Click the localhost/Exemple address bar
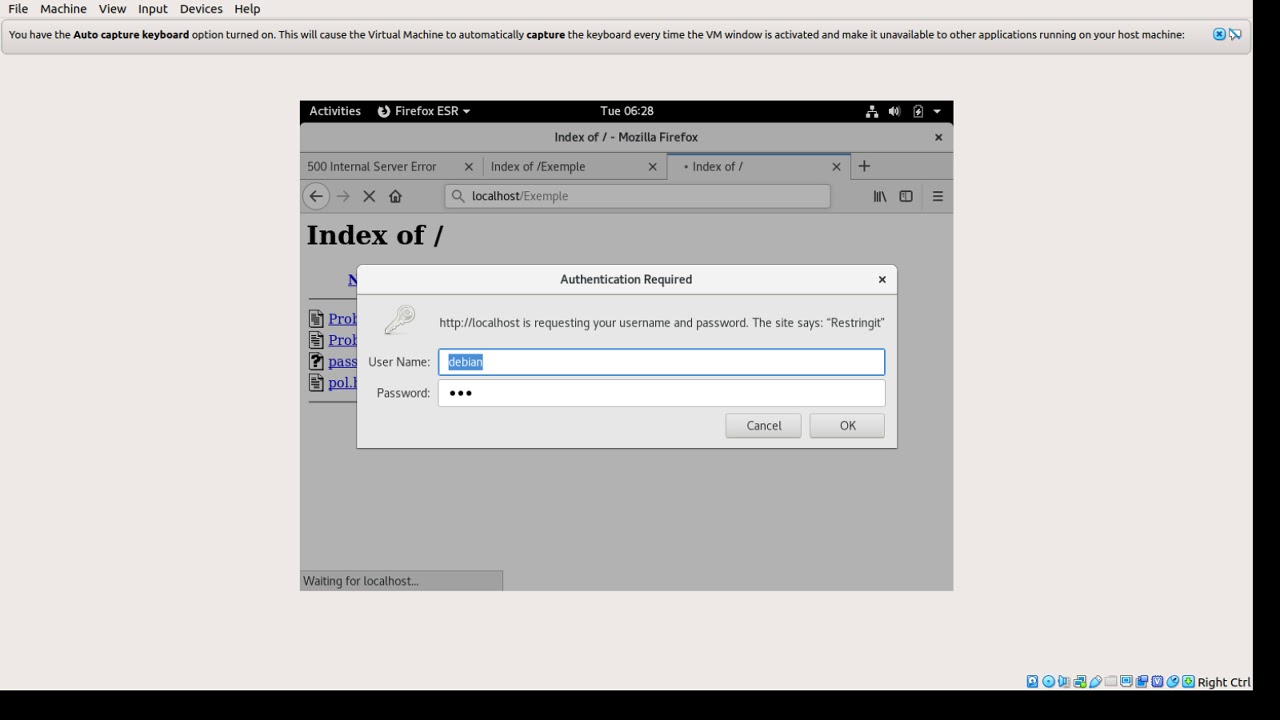1280x720 pixels. [x=638, y=196]
